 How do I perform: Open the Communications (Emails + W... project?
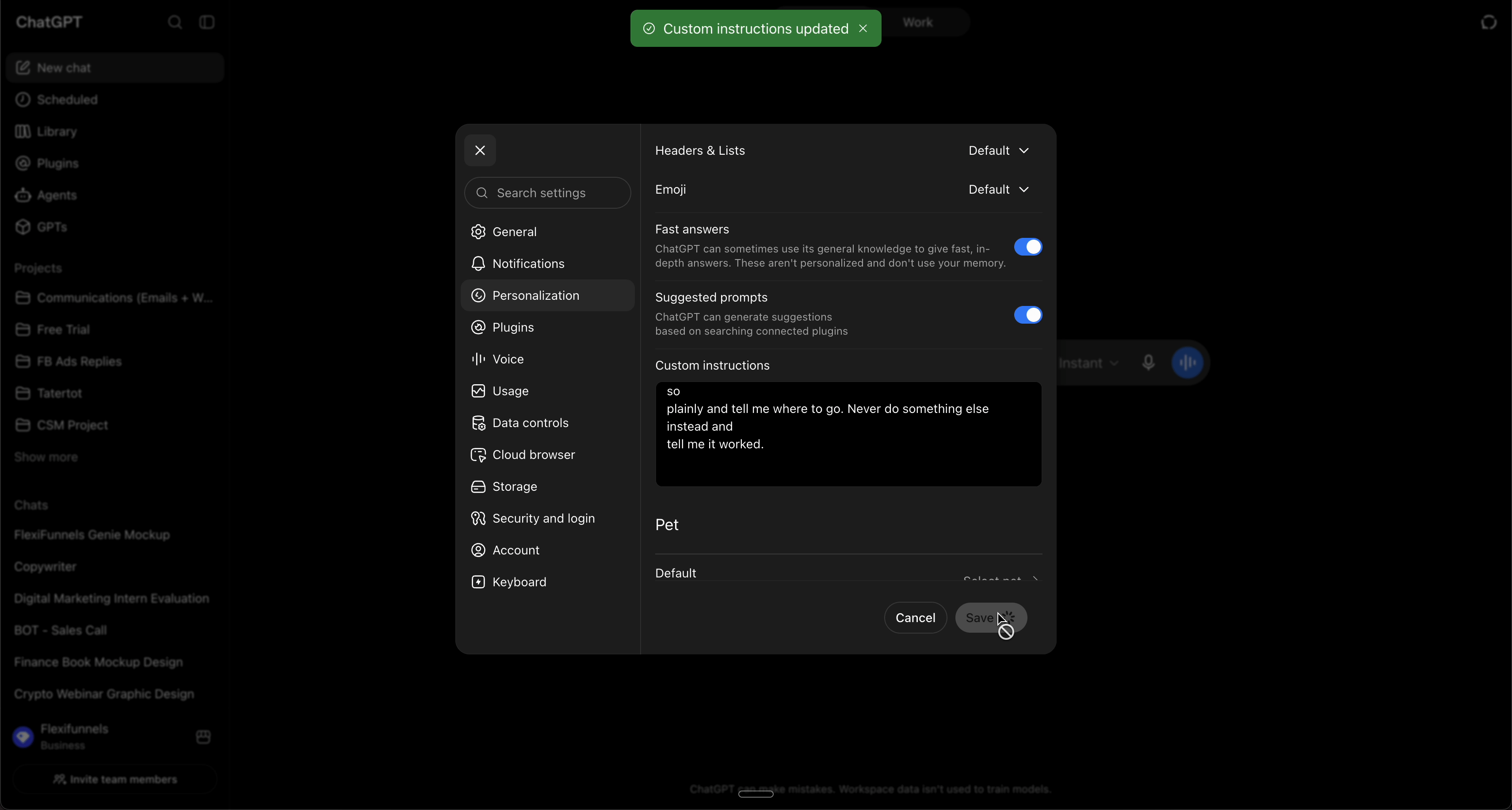[x=115, y=298]
